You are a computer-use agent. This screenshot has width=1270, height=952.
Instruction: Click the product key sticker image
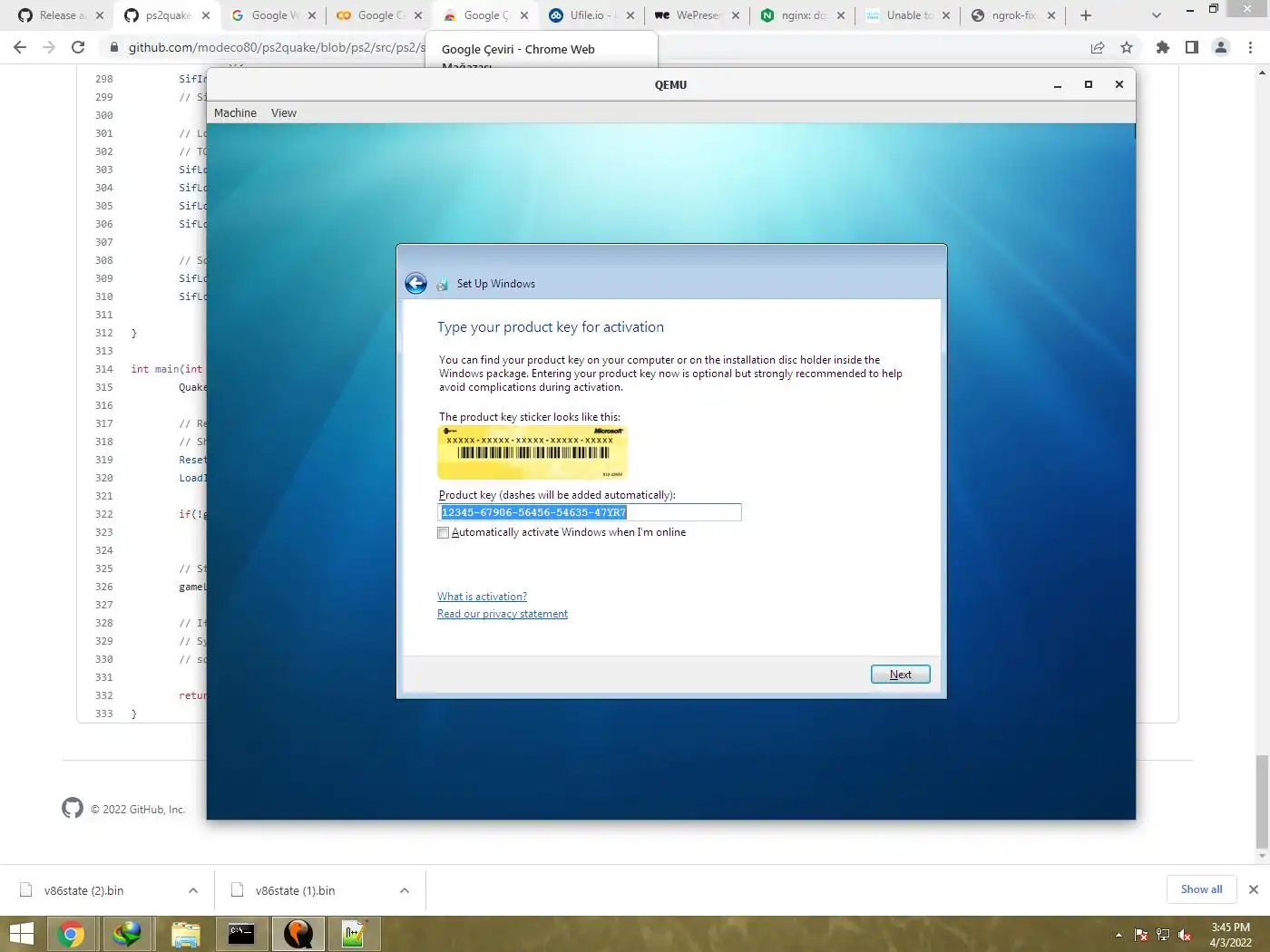pyautogui.click(x=532, y=452)
